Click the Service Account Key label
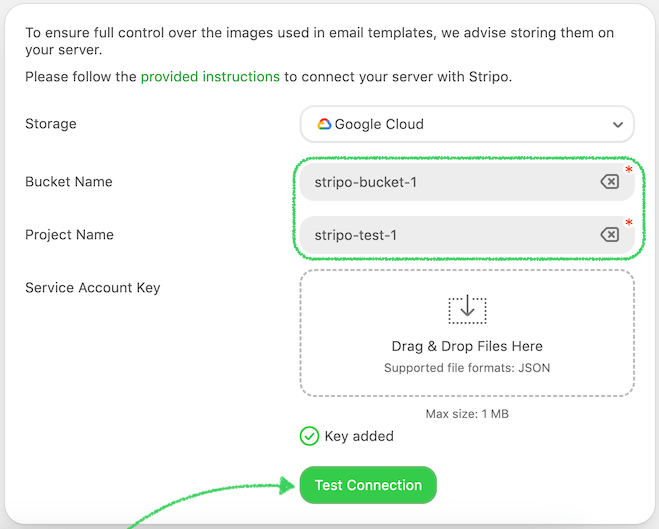 (93, 288)
